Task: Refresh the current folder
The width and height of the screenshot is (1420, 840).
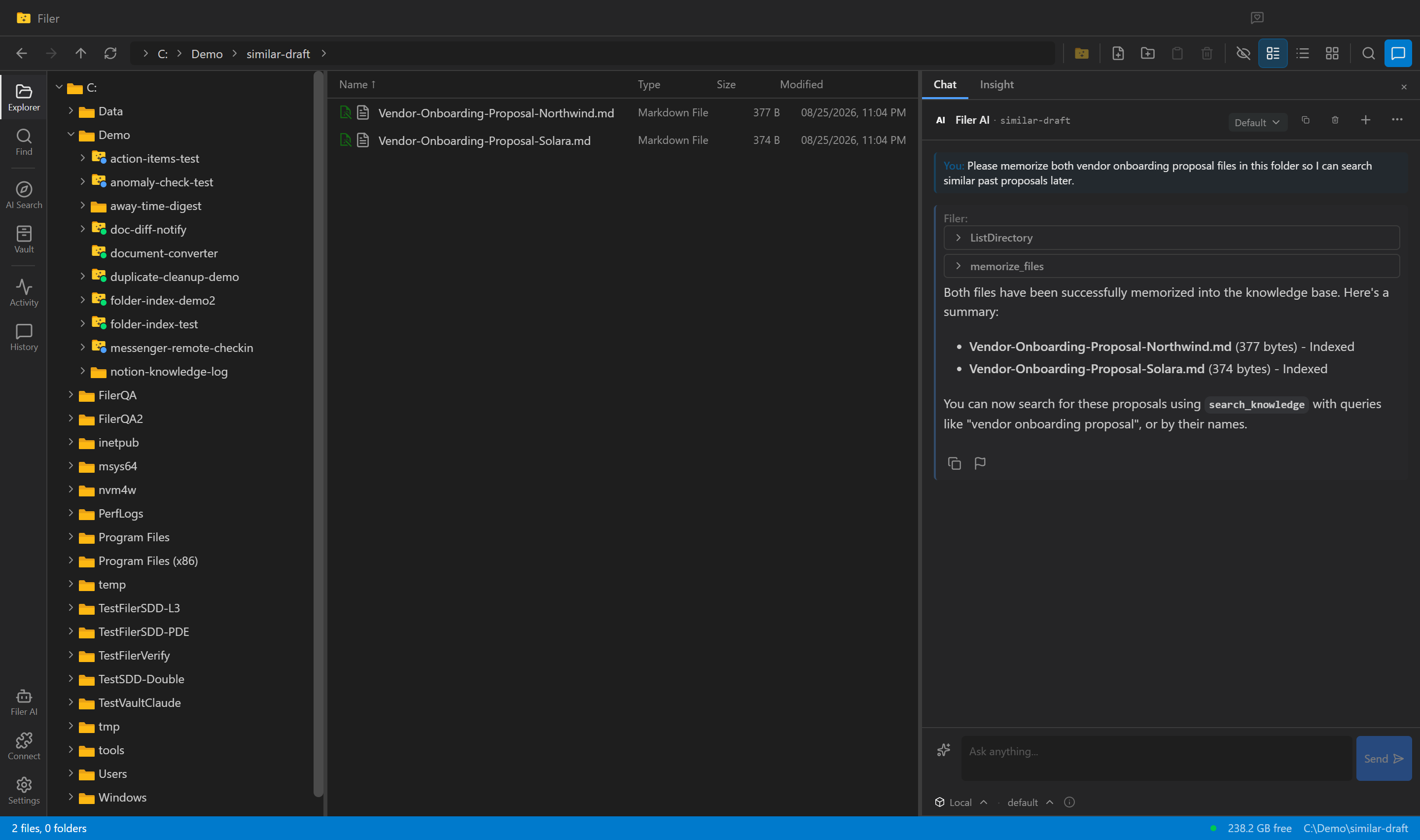Action: 110,53
